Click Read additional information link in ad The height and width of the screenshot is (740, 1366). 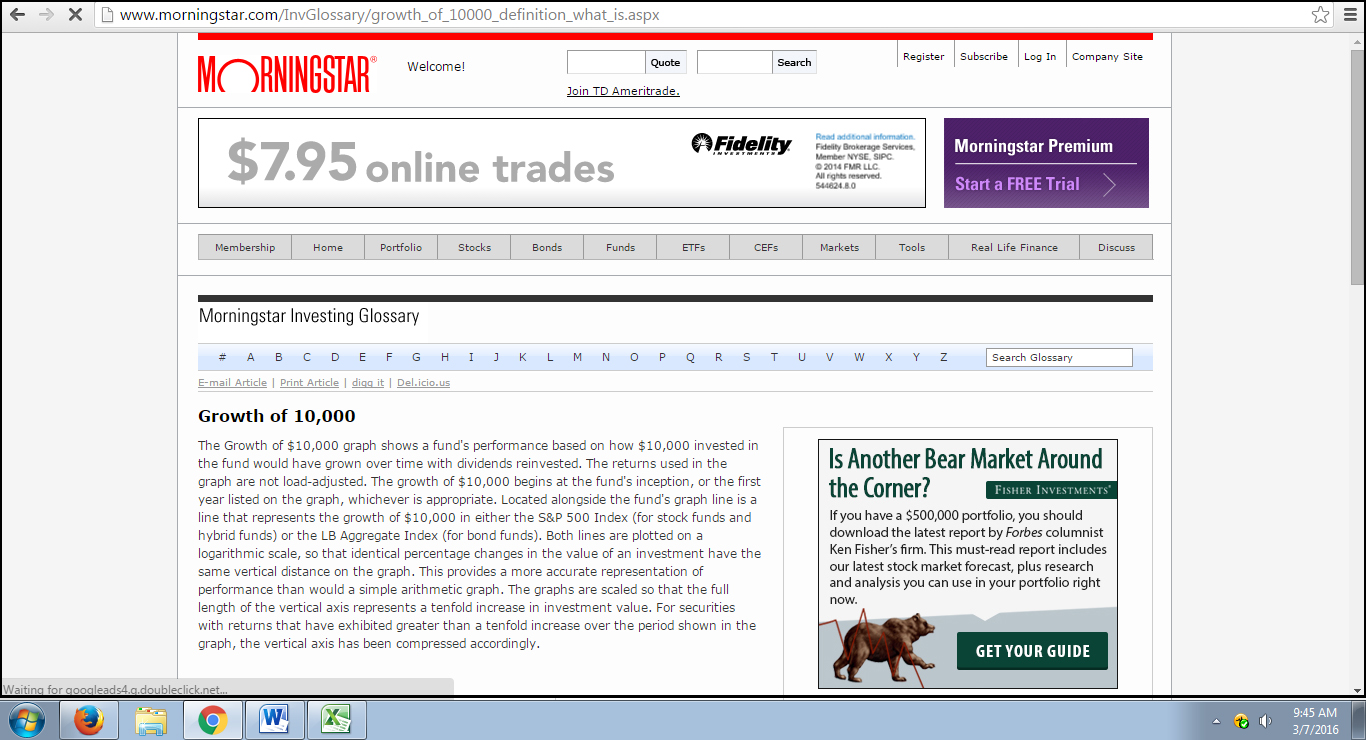point(865,137)
